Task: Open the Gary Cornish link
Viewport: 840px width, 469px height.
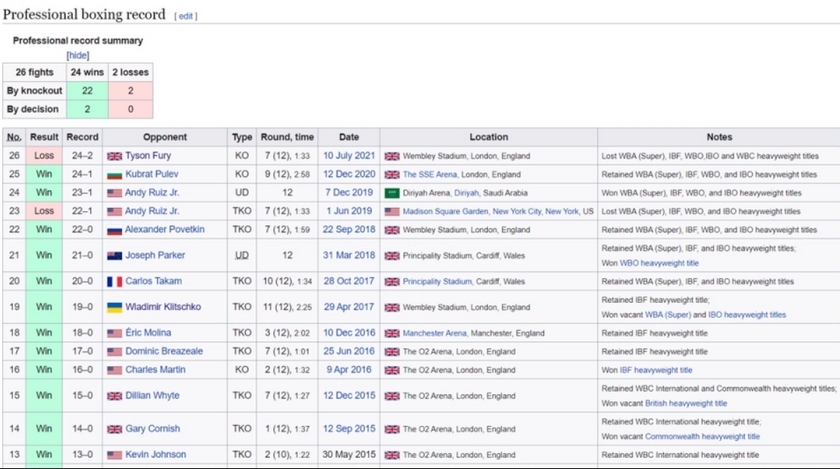Action: (153, 428)
